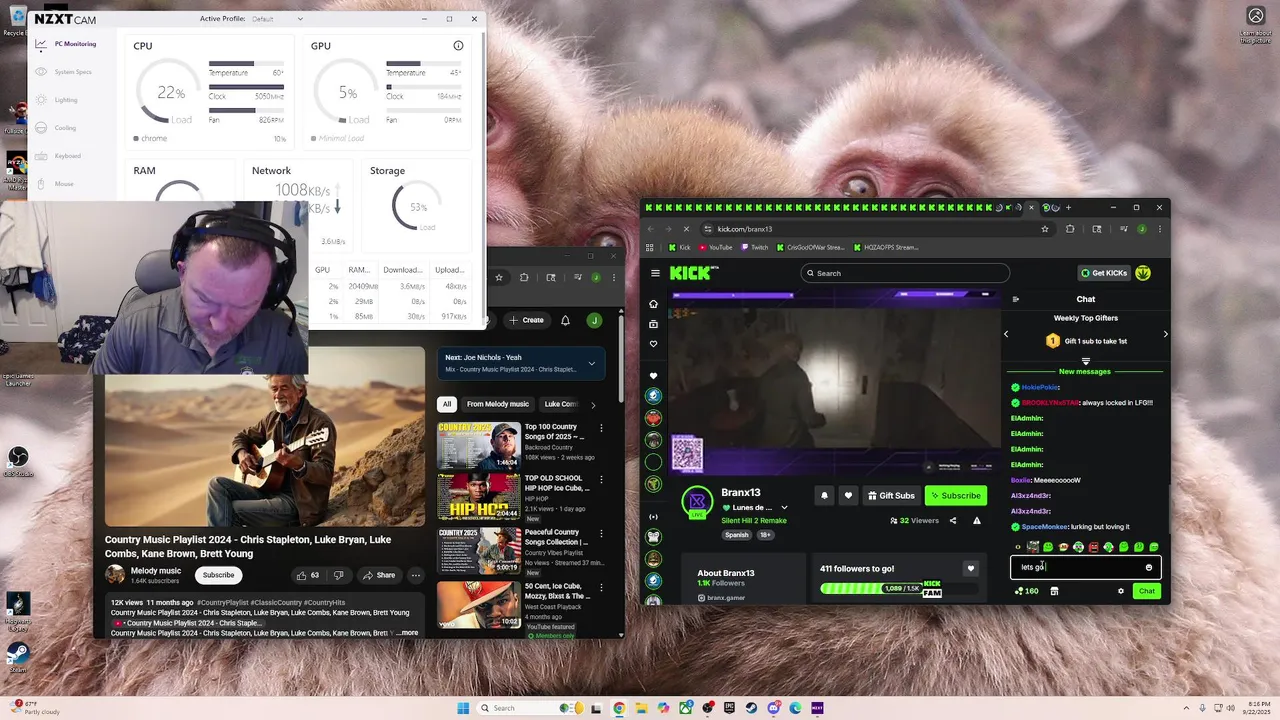Open Silent Hill 2 Remake category link
This screenshot has height=720, width=1280.
pos(754,520)
